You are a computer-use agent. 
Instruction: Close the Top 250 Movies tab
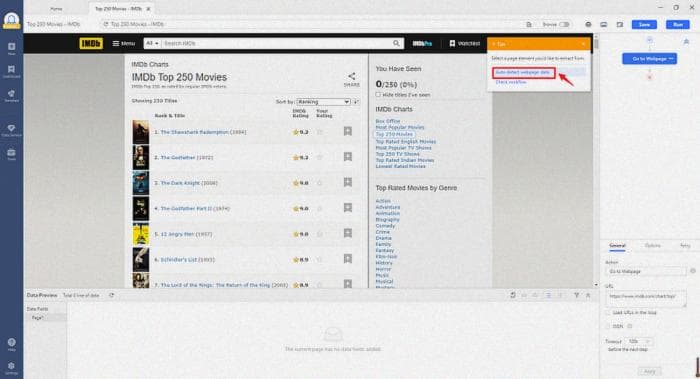click(x=148, y=8)
